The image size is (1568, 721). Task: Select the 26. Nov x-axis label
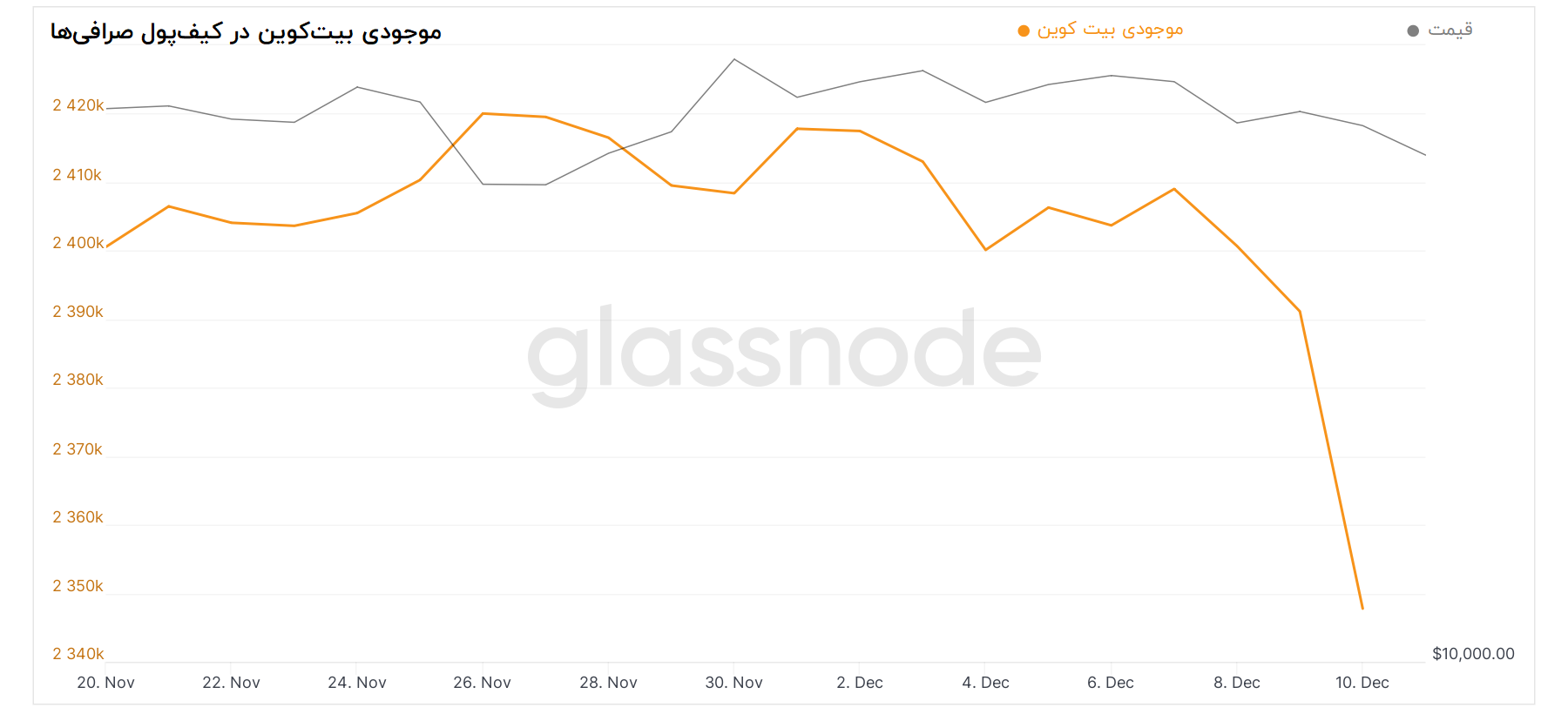click(482, 683)
